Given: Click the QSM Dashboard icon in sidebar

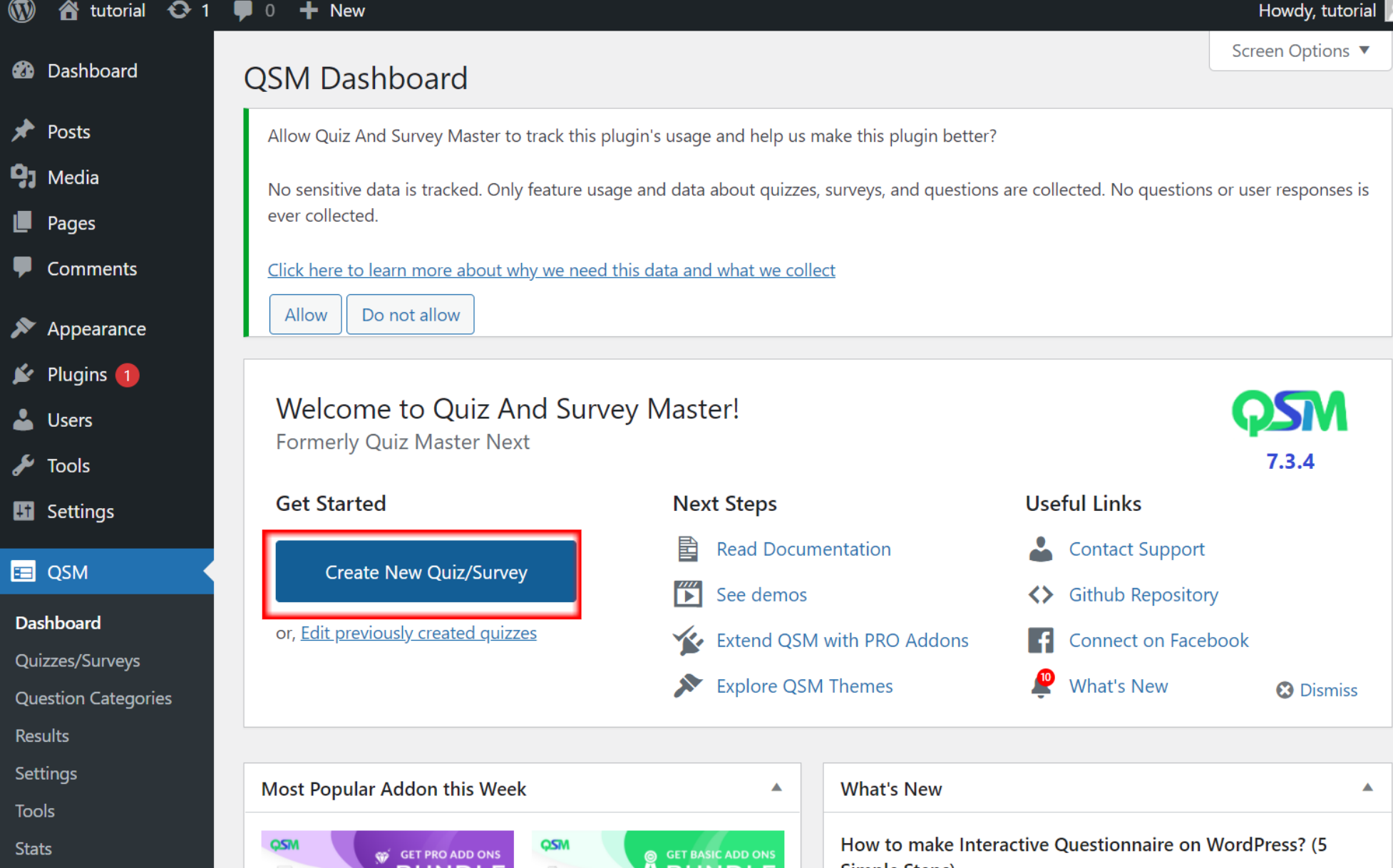Looking at the screenshot, I should pos(24,571).
